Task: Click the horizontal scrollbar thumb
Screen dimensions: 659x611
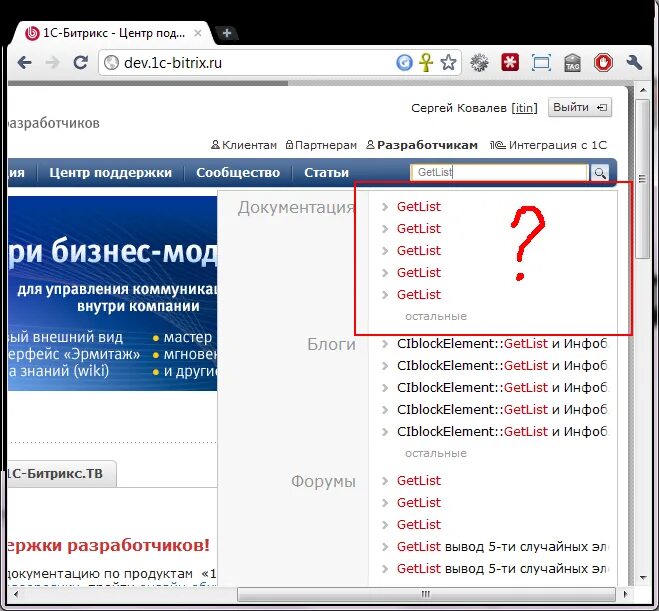Action: [x=426, y=594]
